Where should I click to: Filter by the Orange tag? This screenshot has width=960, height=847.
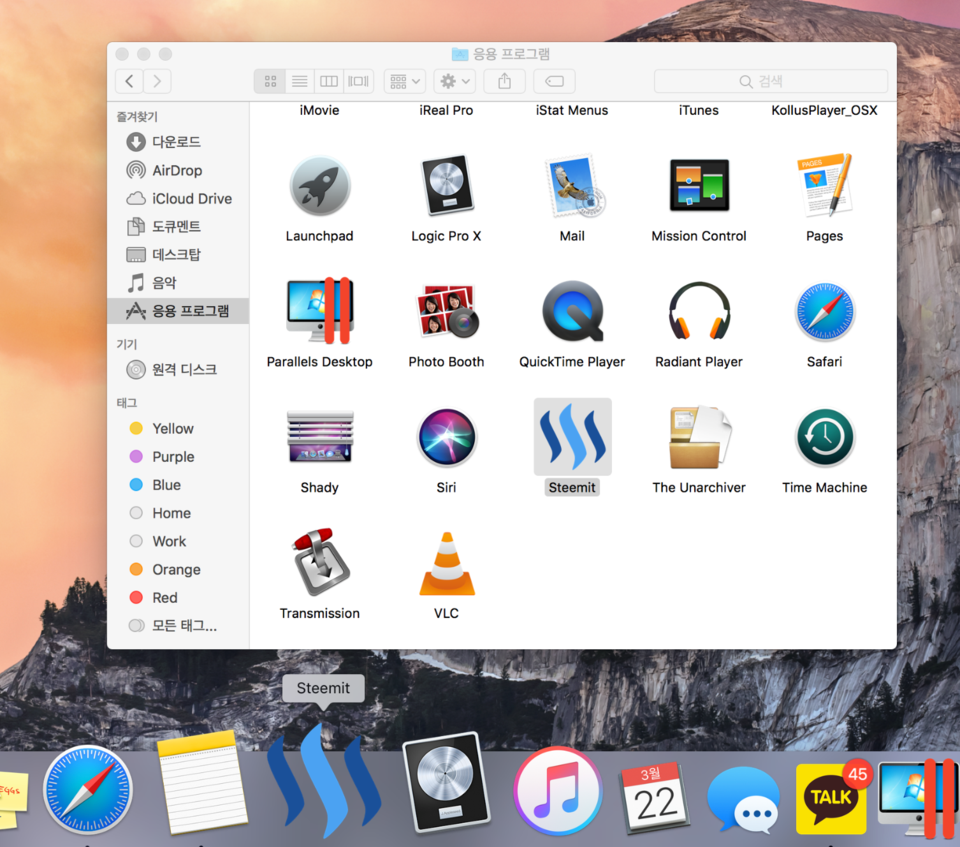tap(178, 569)
